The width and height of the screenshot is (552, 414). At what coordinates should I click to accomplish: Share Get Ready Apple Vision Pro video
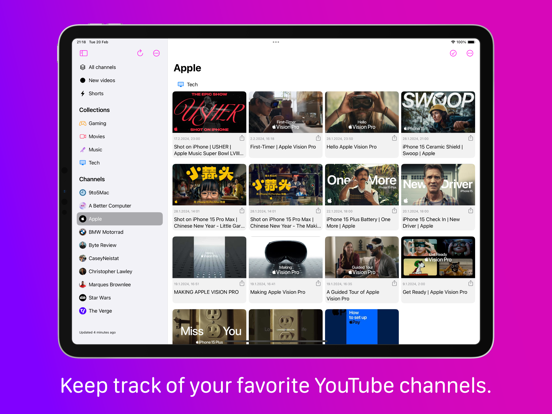pos(471,283)
